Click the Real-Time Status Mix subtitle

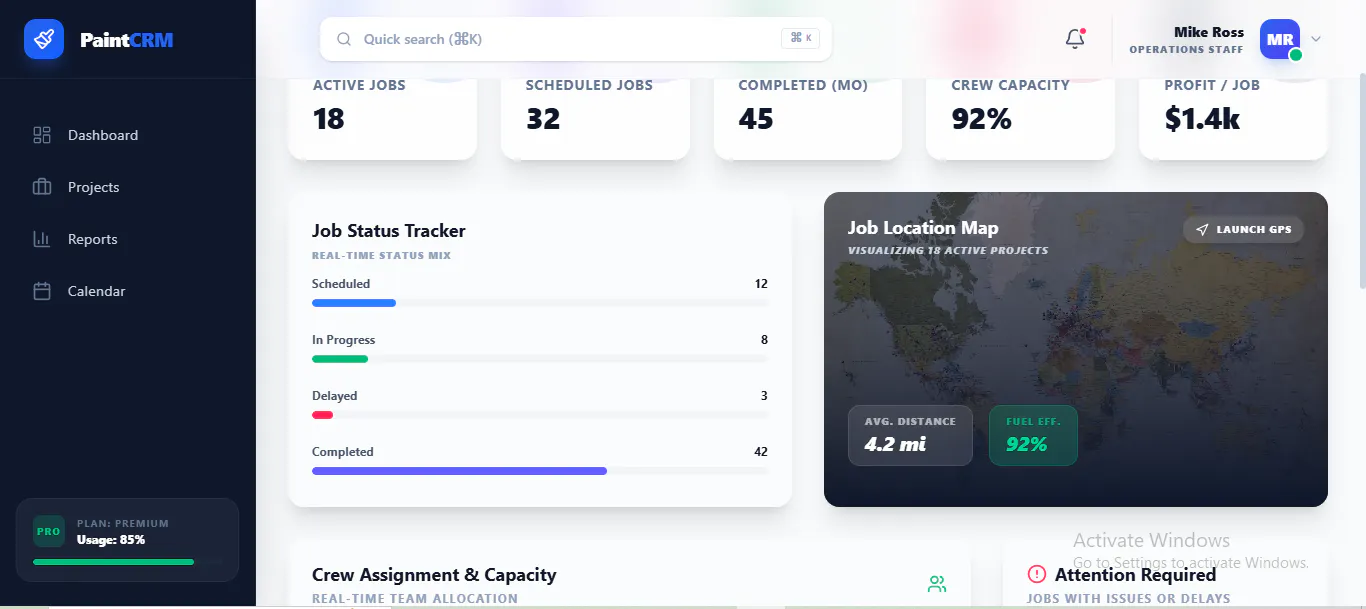click(x=381, y=256)
